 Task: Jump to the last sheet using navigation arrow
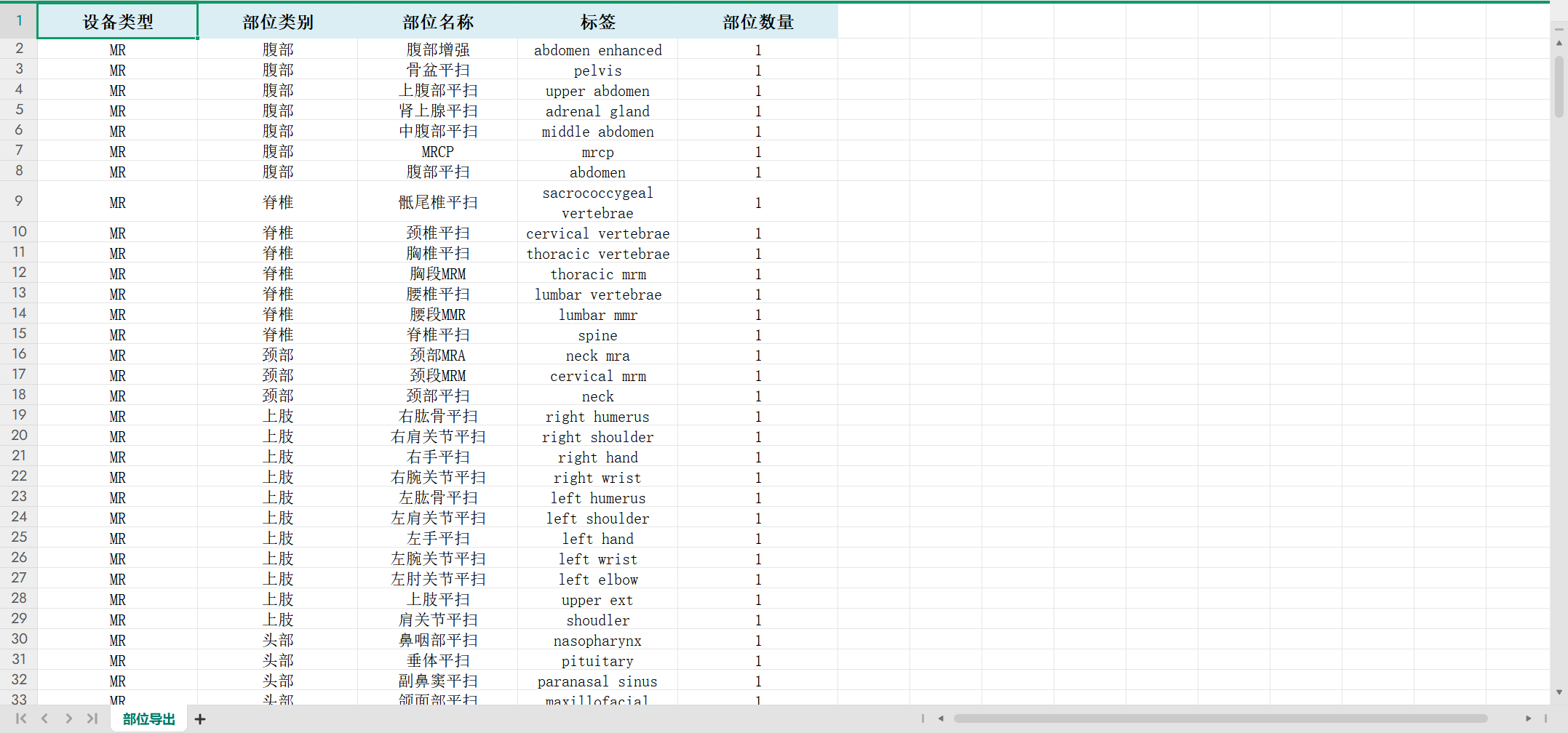click(92, 718)
